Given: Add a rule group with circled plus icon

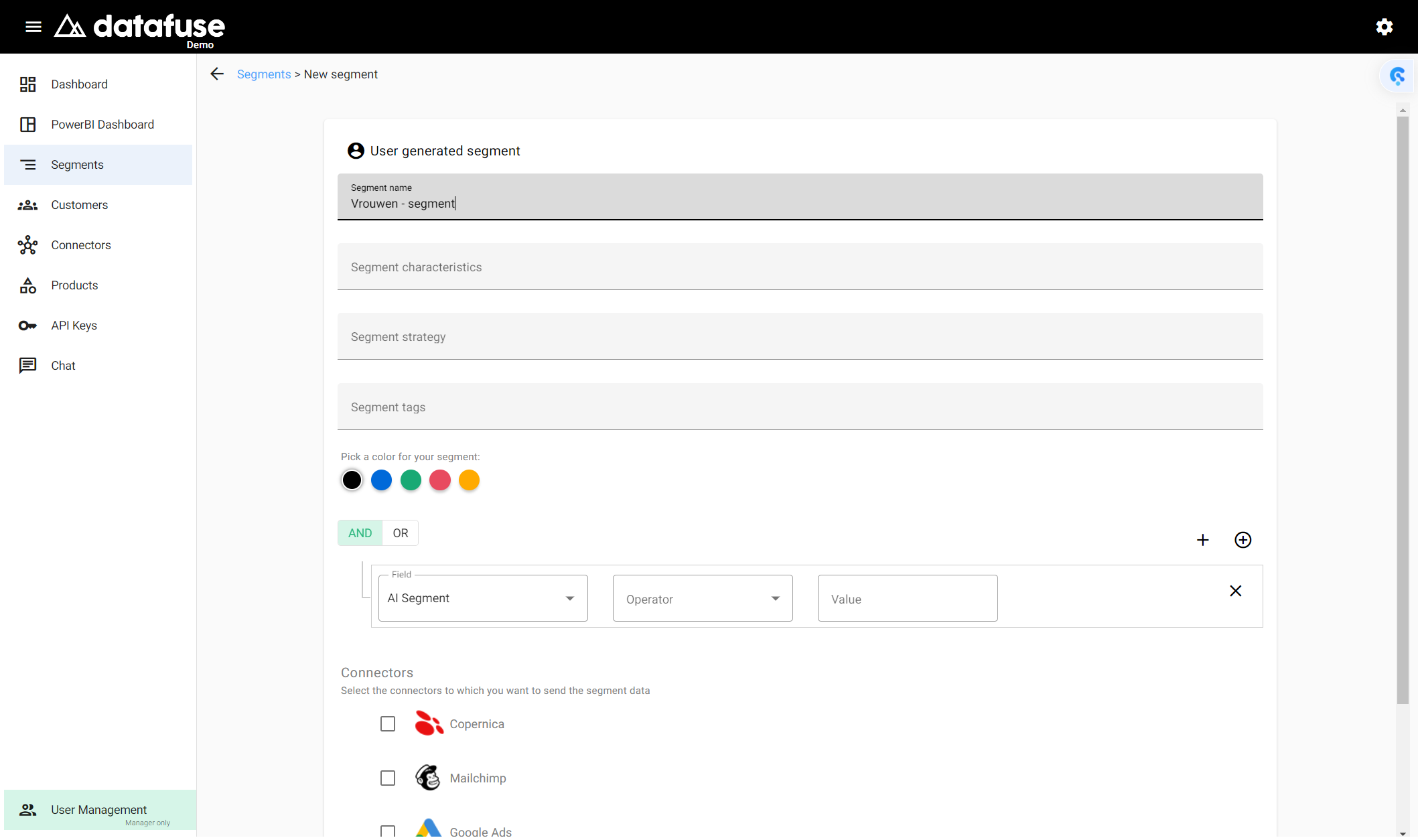Looking at the screenshot, I should pos(1243,540).
